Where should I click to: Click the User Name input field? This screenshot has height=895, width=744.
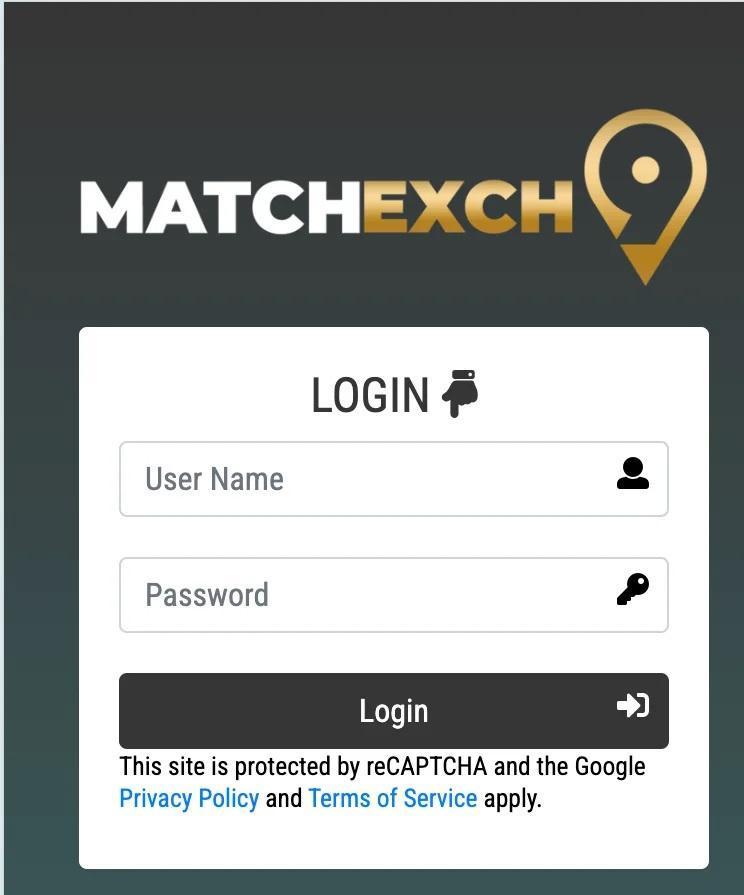tap(393, 479)
